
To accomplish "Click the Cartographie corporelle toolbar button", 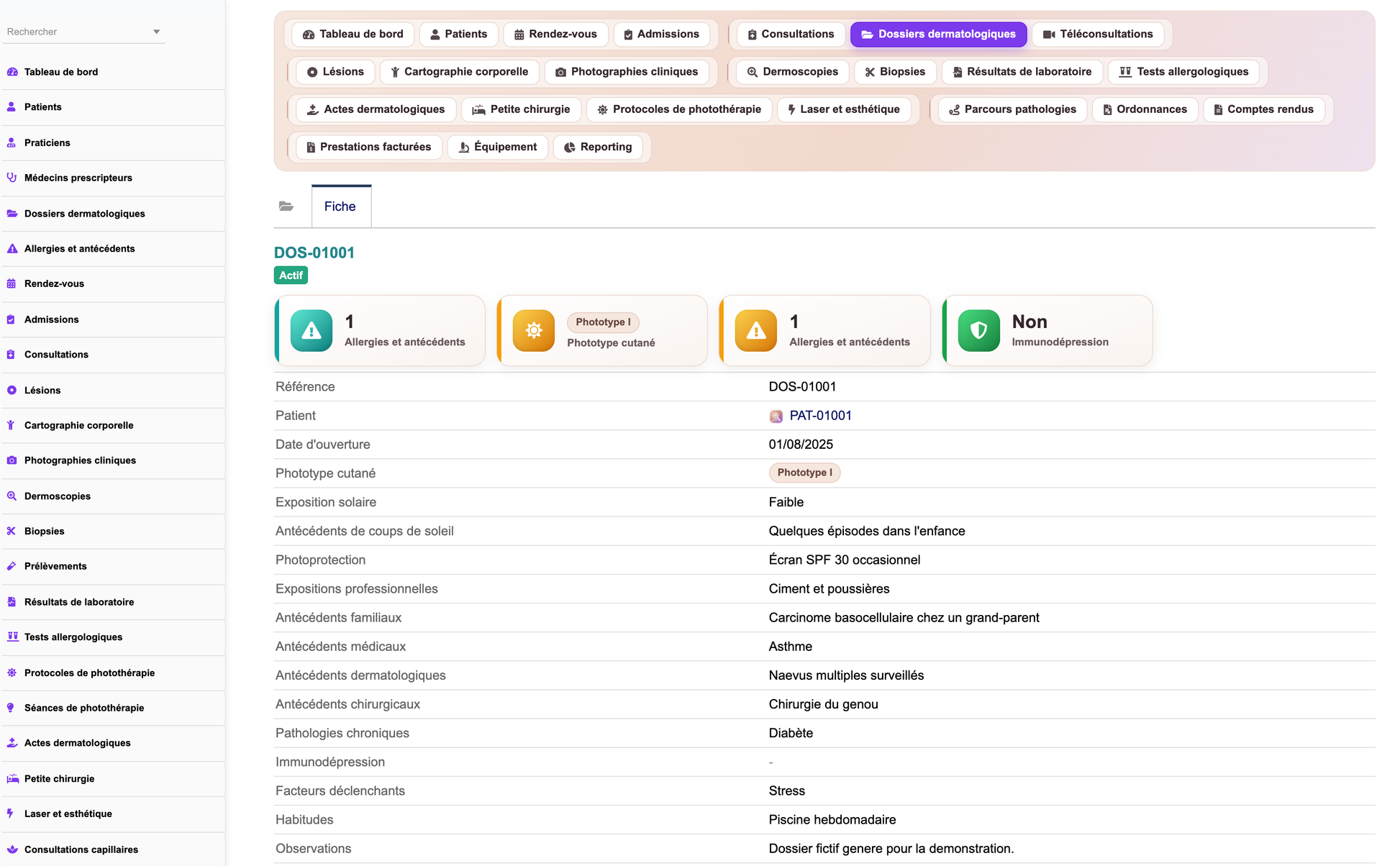I will point(459,71).
